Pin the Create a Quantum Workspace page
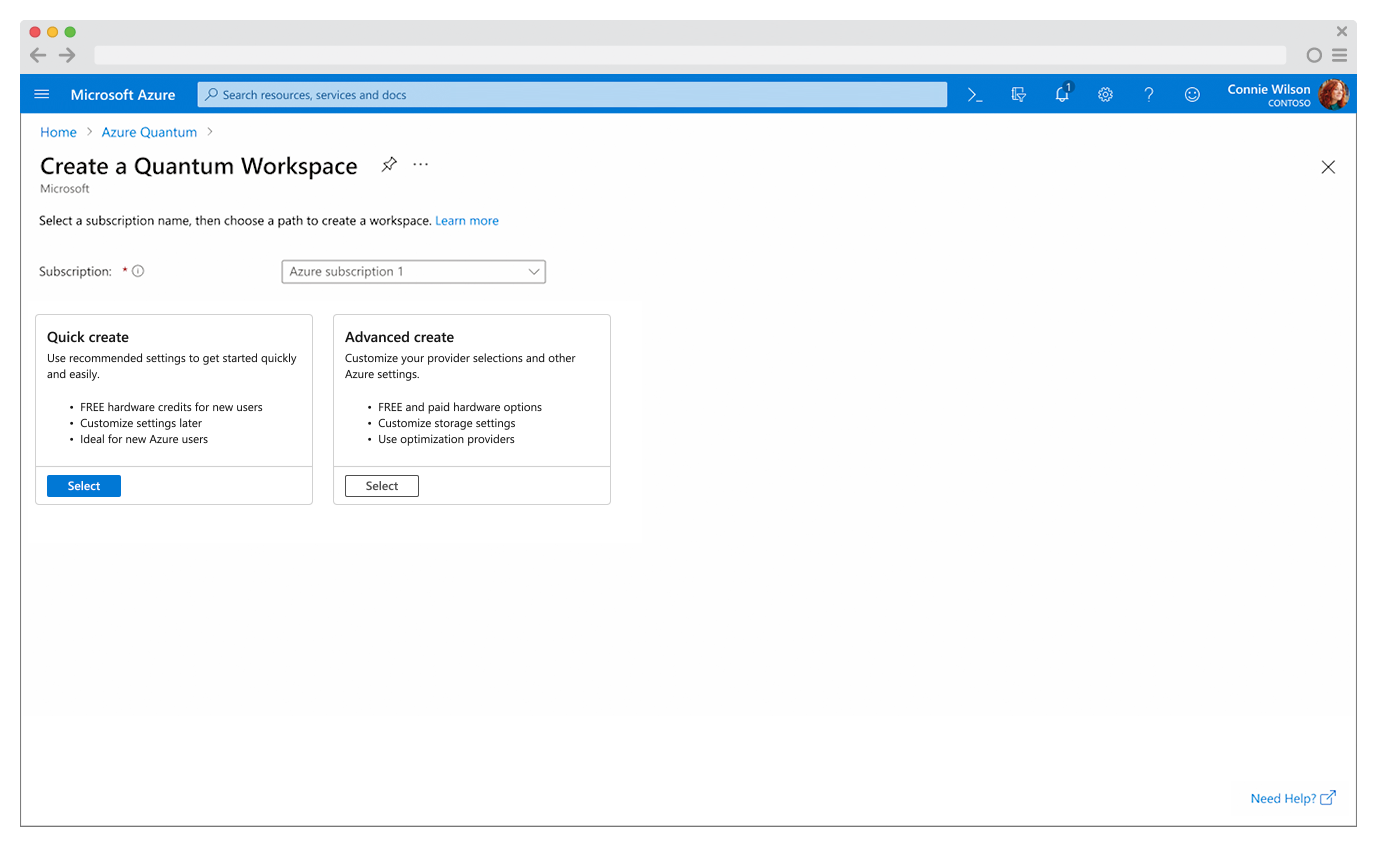 point(389,164)
